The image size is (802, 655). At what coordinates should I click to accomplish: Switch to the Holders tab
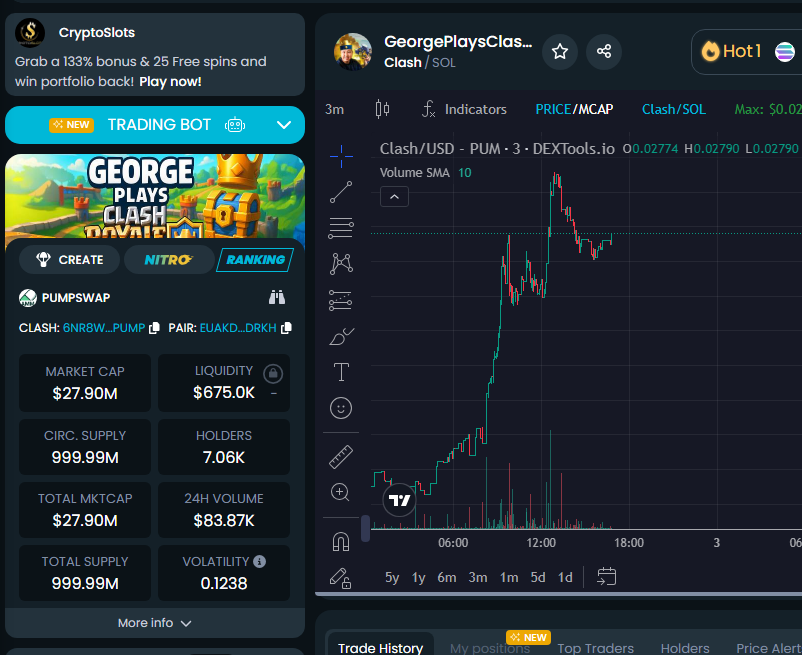click(x=685, y=647)
